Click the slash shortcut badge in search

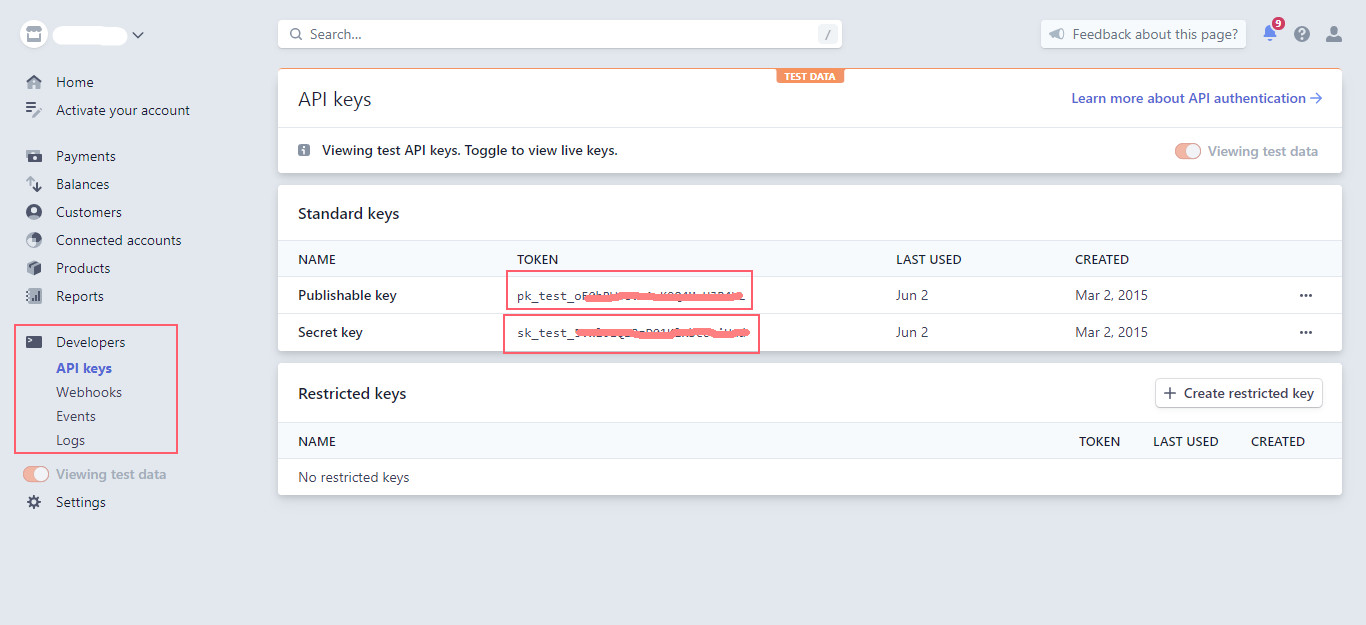[827, 34]
